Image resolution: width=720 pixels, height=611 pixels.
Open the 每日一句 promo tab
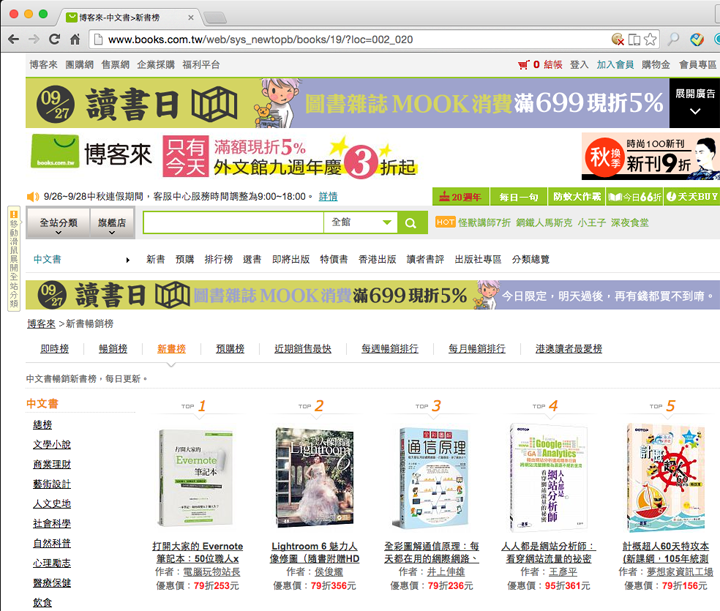(x=518, y=197)
